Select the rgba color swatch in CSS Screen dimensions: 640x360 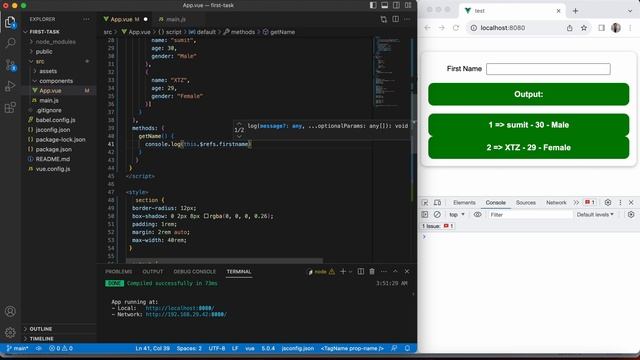tap(206, 216)
